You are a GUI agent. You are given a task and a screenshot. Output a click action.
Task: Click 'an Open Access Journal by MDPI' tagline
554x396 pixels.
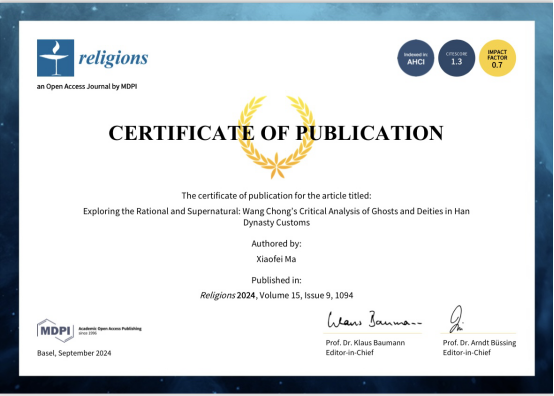click(x=87, y=87)
